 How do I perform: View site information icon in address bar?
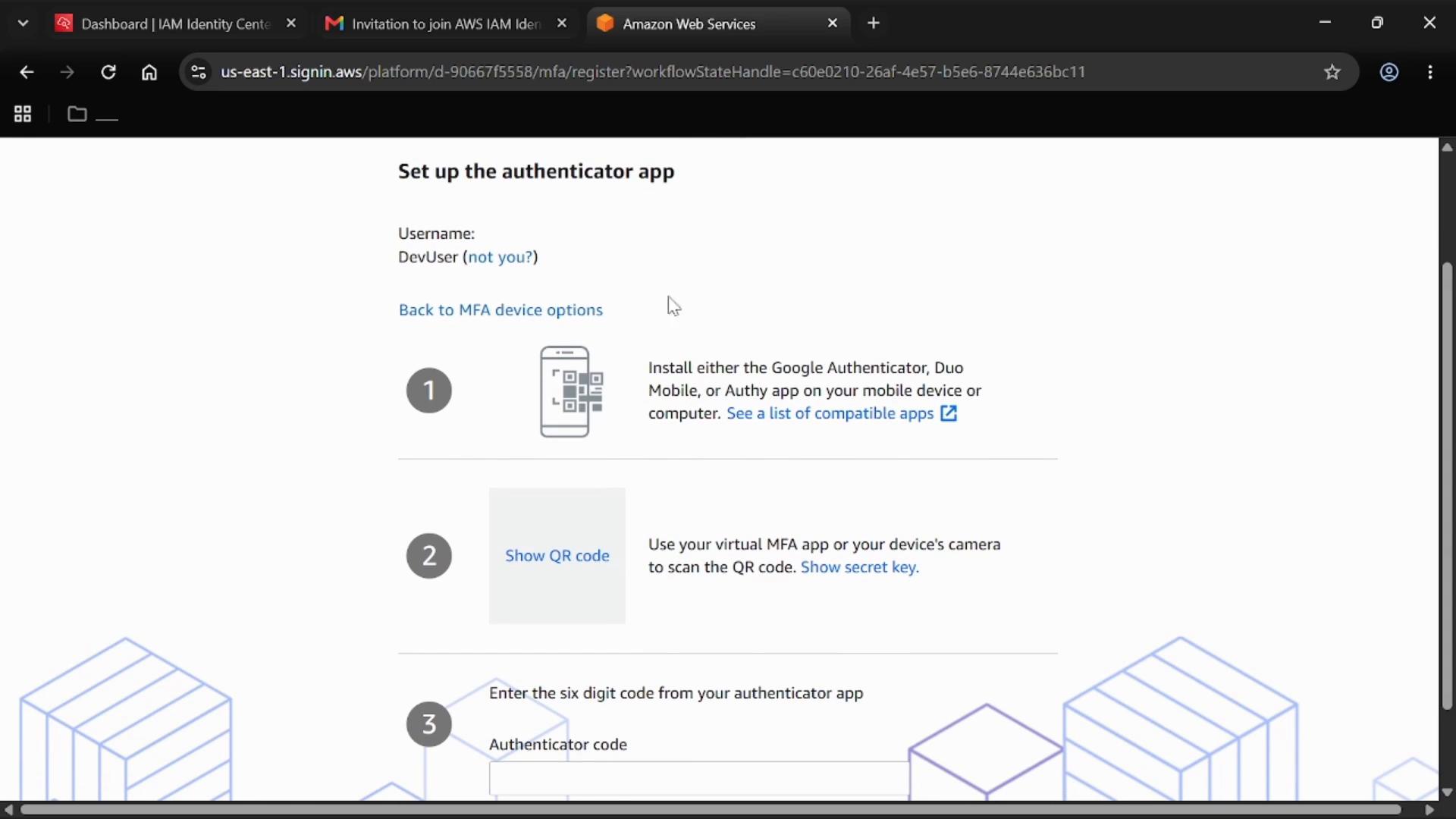click(199, 72)
